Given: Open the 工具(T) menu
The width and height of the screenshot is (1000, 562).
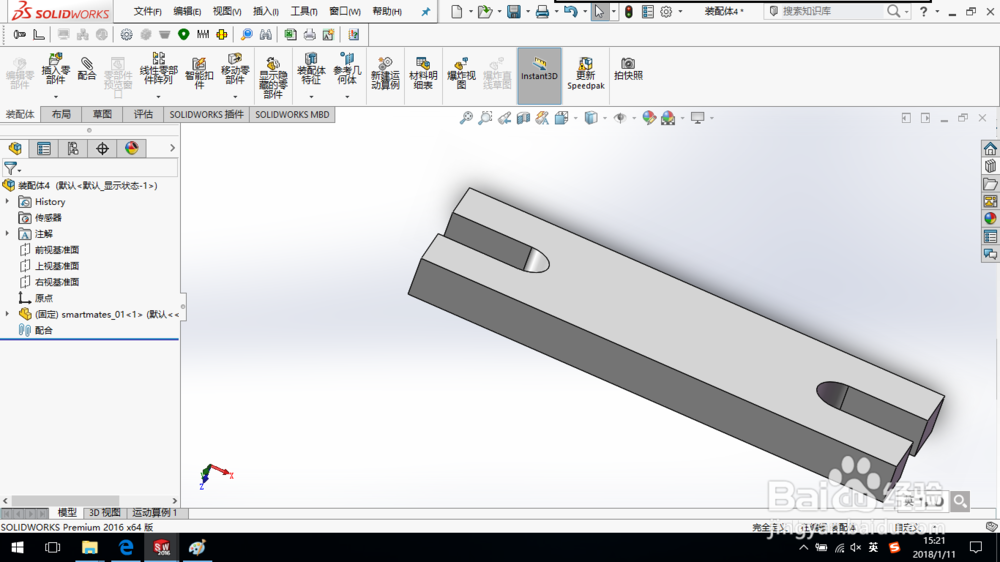Looking at the screenshot, I should coord(304,11).
